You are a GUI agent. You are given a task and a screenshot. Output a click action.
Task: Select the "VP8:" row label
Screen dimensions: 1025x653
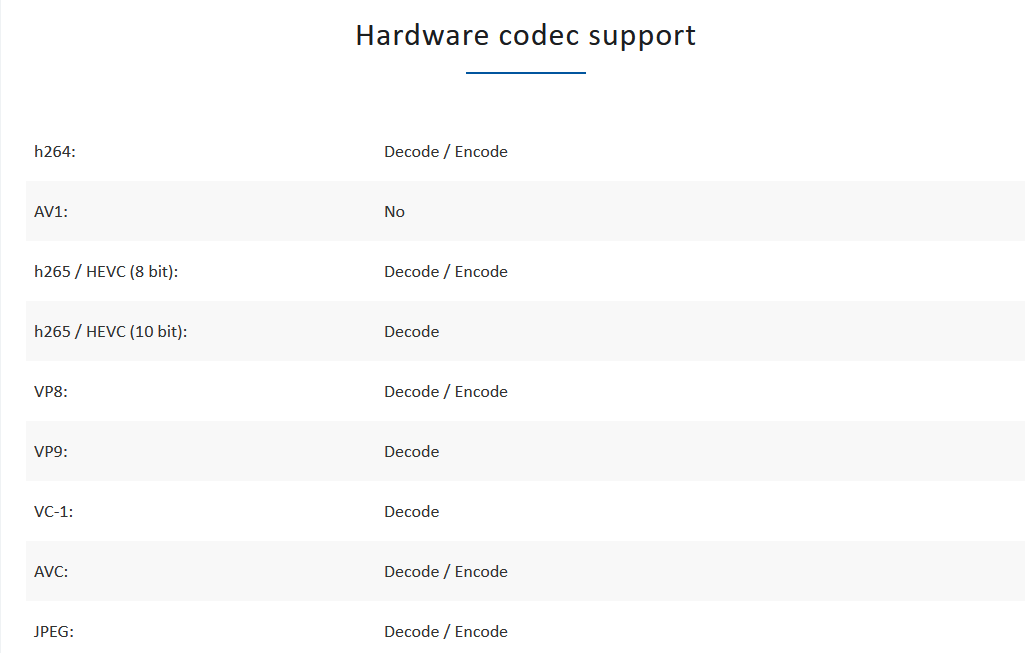click(x=50, y=392)
